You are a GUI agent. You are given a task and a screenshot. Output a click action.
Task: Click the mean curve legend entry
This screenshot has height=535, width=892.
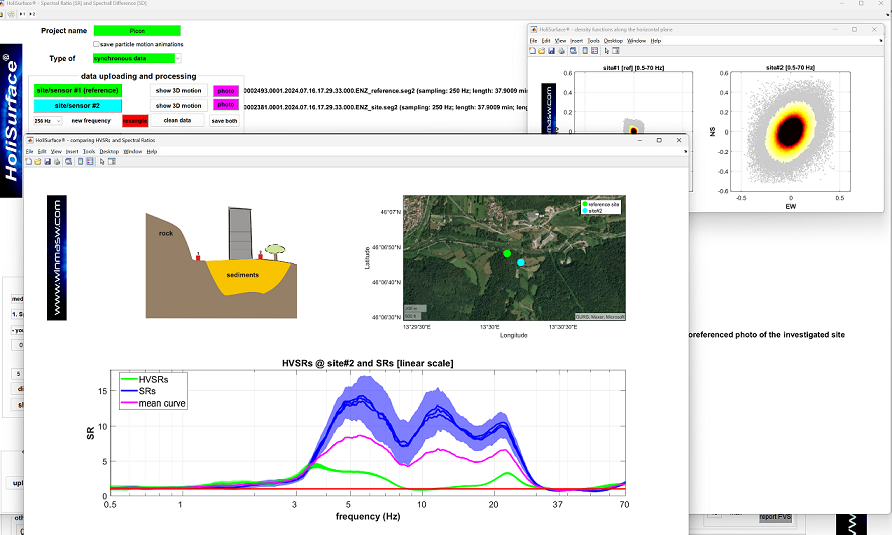(x=154, y=404)
